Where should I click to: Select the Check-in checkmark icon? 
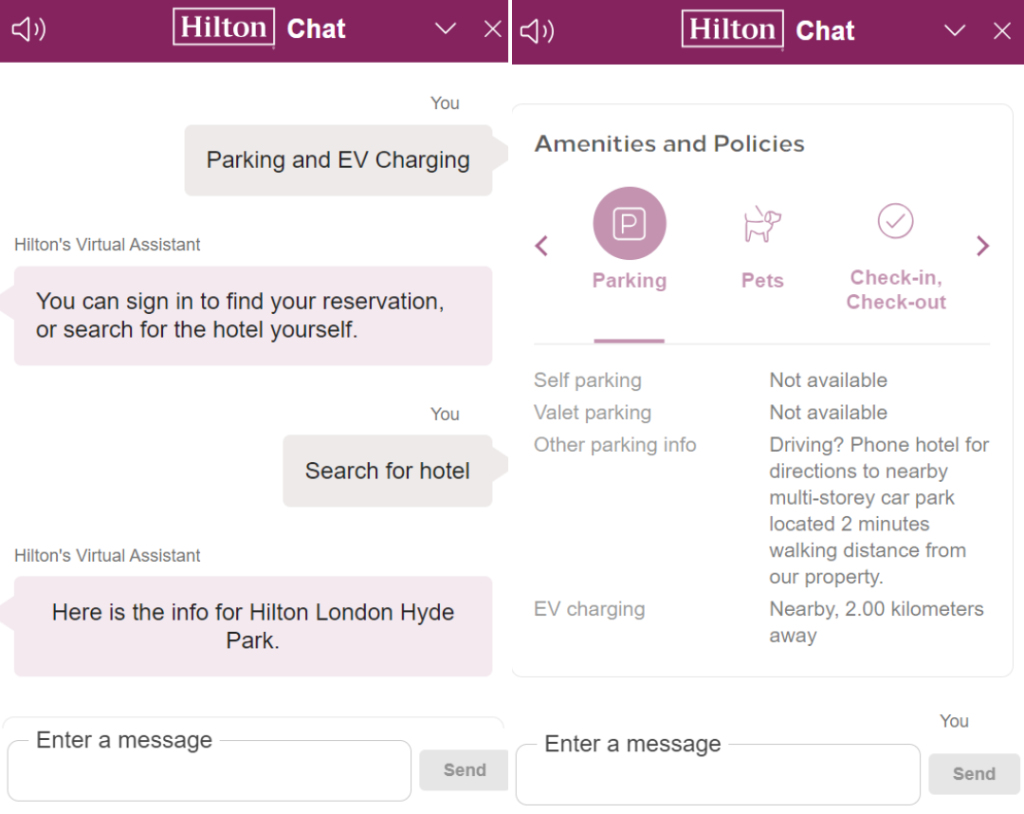pyautogui.click(x=895, y=221)
